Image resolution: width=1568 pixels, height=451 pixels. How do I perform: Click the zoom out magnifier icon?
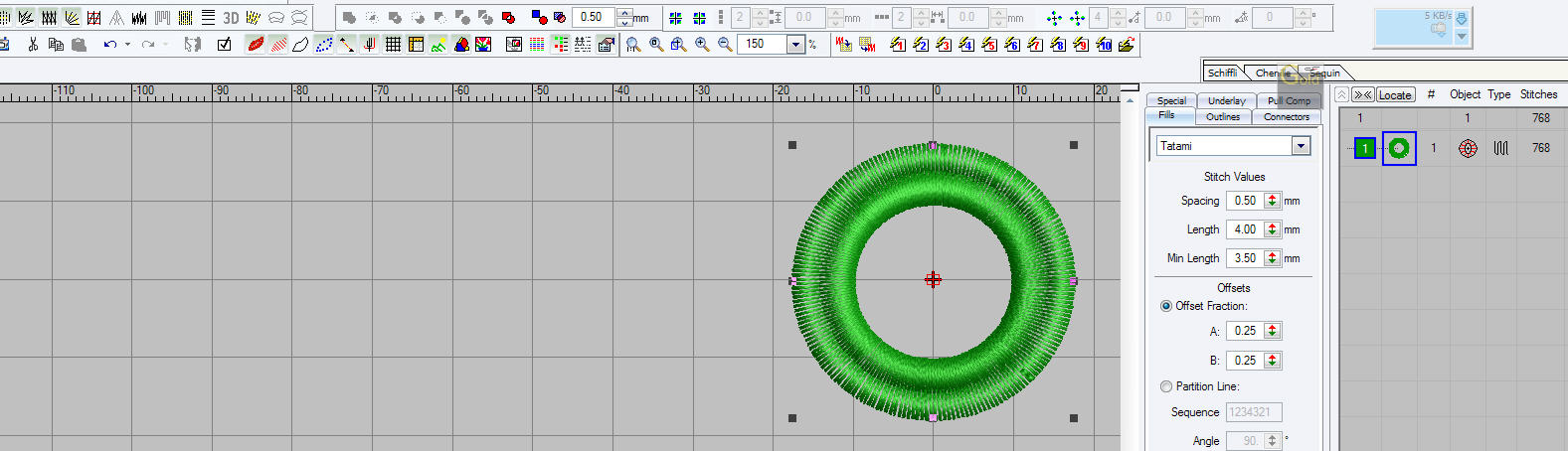[725, 45]
